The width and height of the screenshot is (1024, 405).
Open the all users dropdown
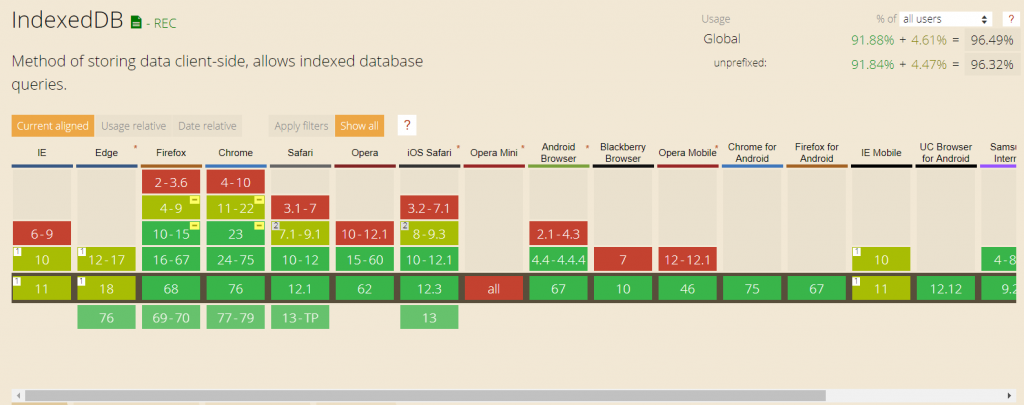(946, 19)
